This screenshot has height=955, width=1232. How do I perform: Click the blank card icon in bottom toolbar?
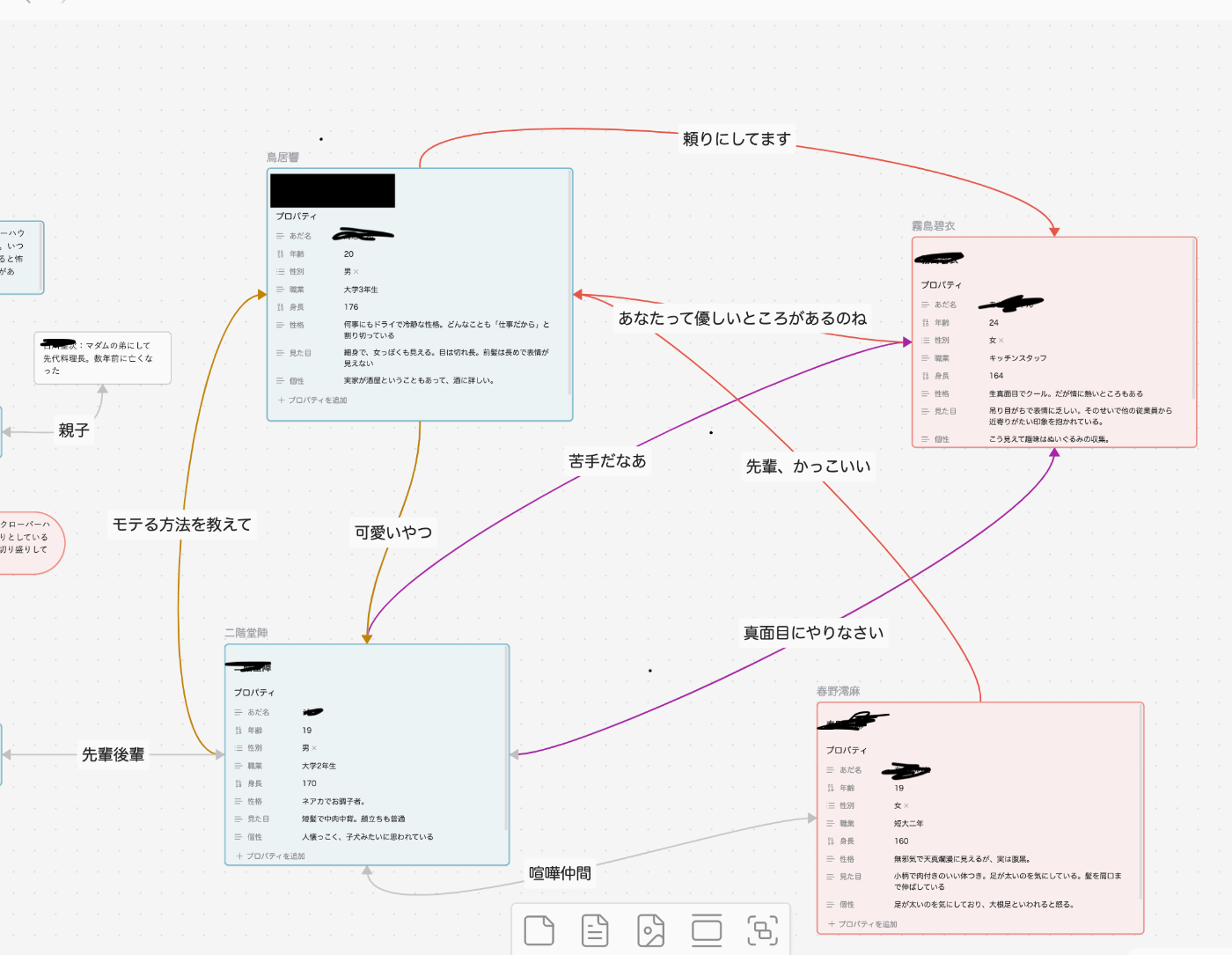pyautogui.click(x=539, y=930)
